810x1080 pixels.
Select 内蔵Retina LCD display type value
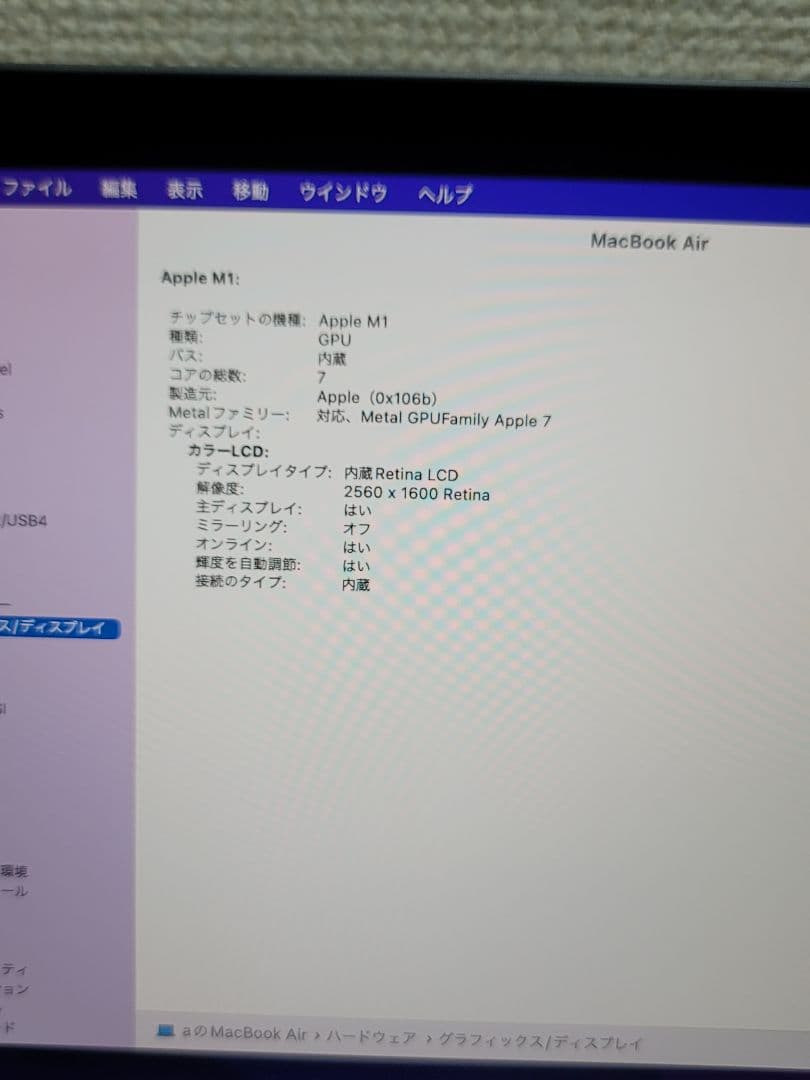(401, 474)
